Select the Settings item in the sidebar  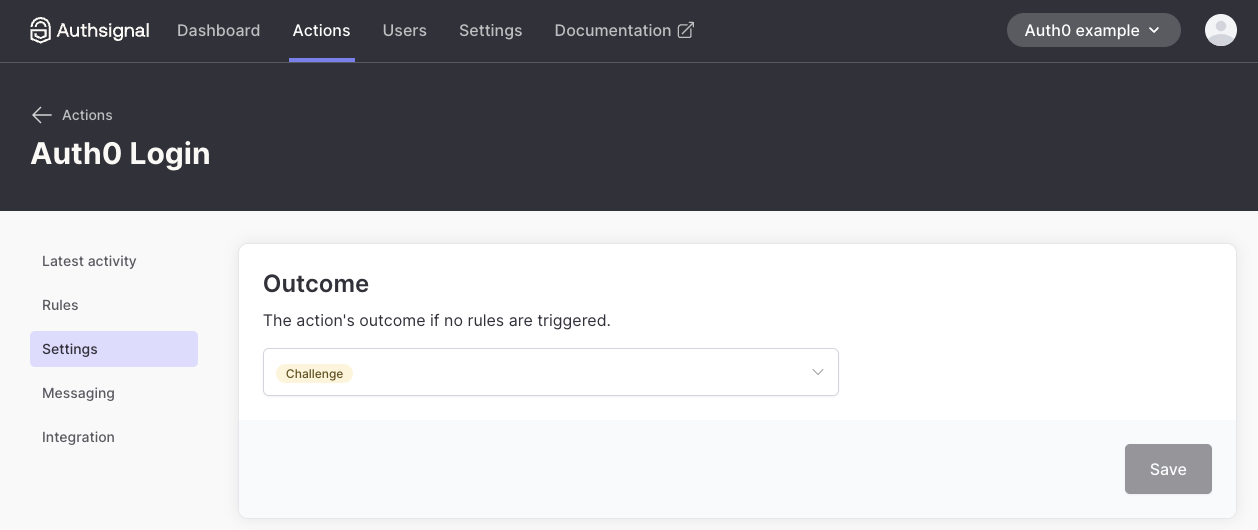pos(114,349)
